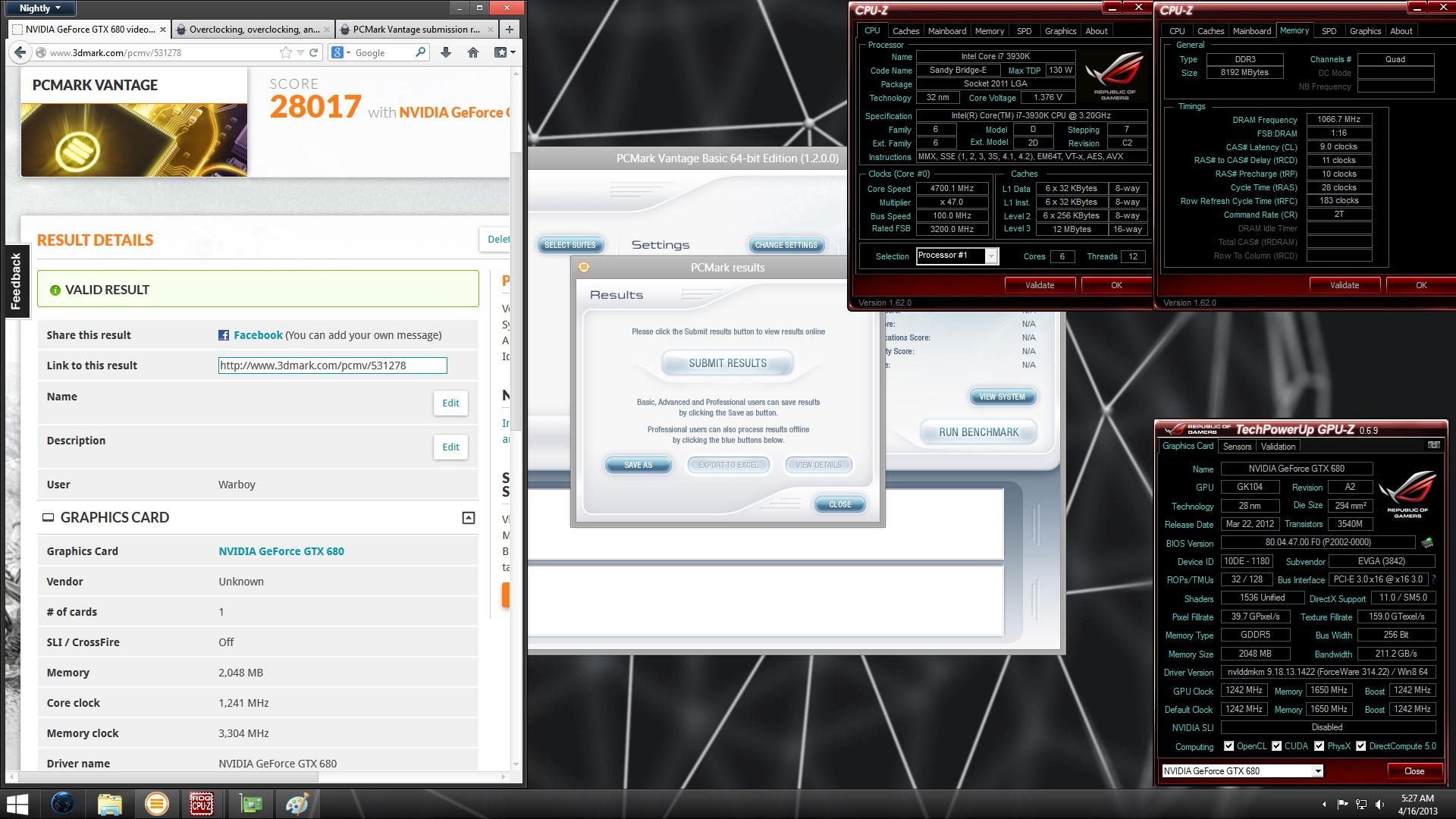Open the Nightly menu dropdown
This screenshot has width=1456, height=819.
[x=39, y=8]
